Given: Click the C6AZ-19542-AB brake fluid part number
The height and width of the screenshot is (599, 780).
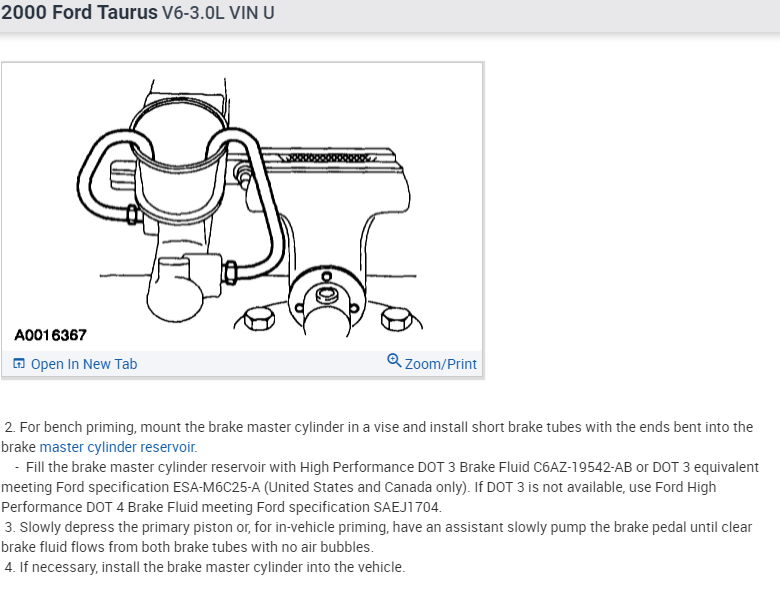Looking at the screenshot, I should click(x=583, y=467).
